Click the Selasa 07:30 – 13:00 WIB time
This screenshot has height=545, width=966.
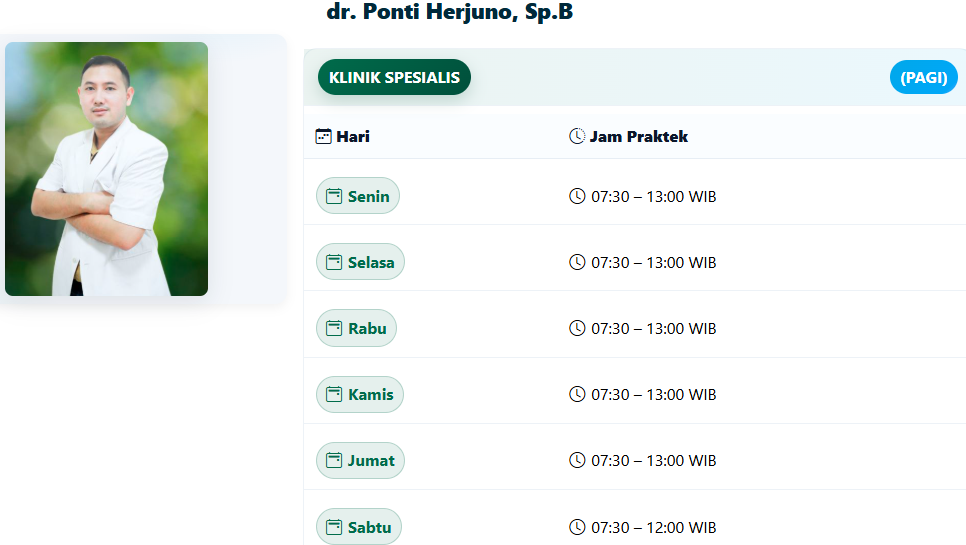point(654,262)
